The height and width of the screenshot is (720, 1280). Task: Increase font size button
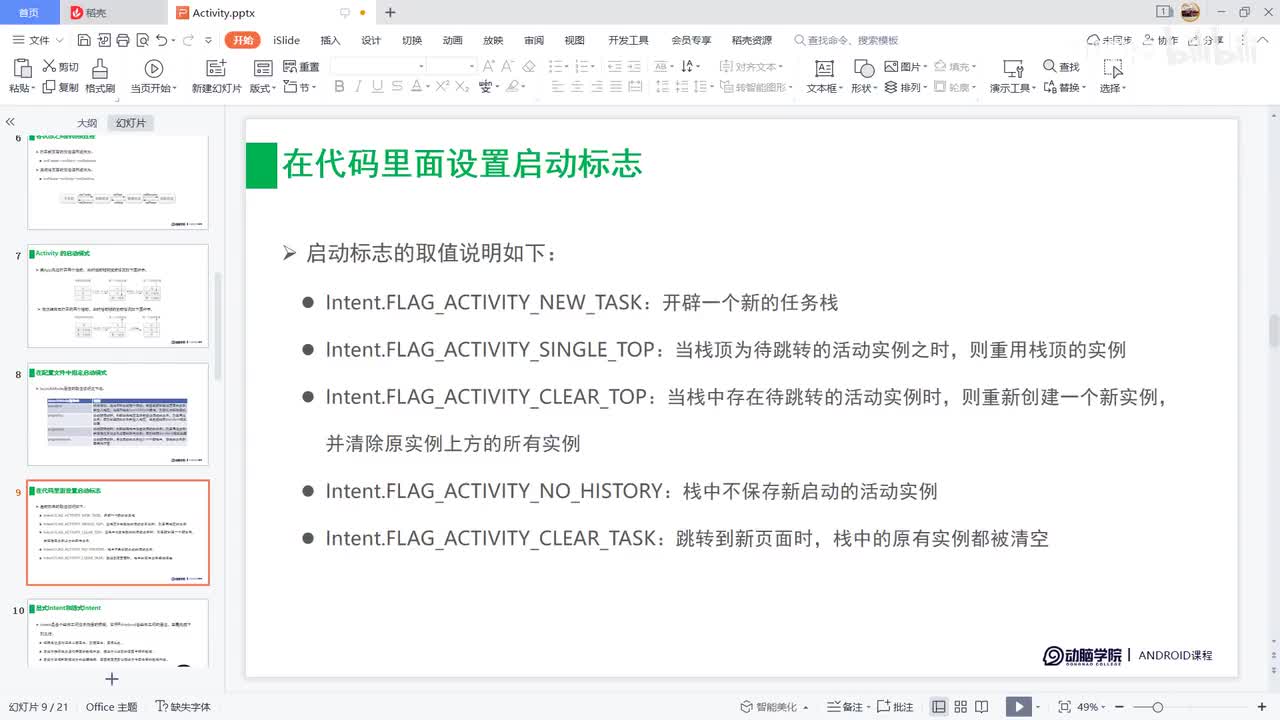(489, 67)
